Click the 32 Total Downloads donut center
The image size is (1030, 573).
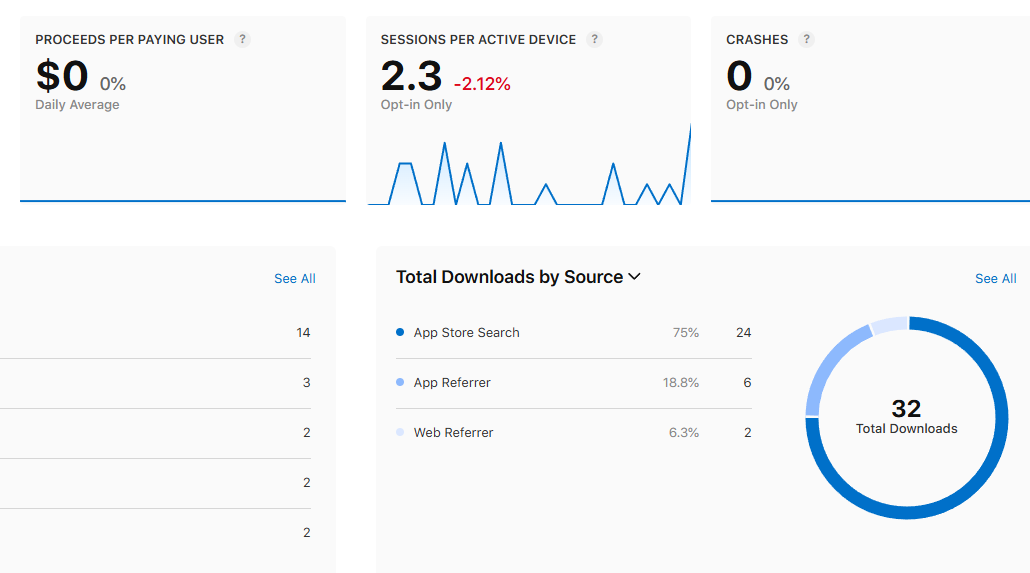(x=907, y=417)
